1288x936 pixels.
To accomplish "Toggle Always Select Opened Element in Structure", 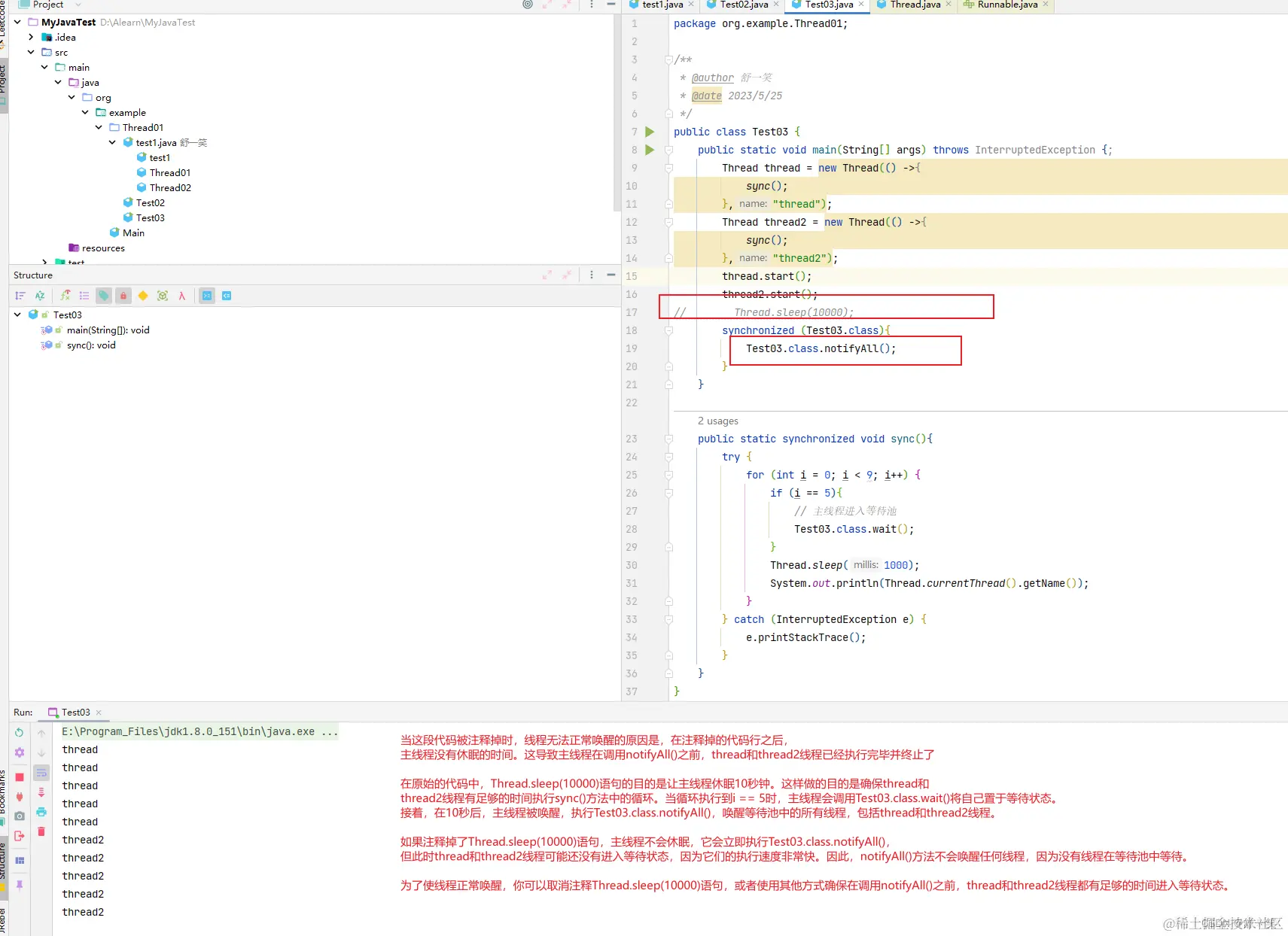I will point(207,296).
